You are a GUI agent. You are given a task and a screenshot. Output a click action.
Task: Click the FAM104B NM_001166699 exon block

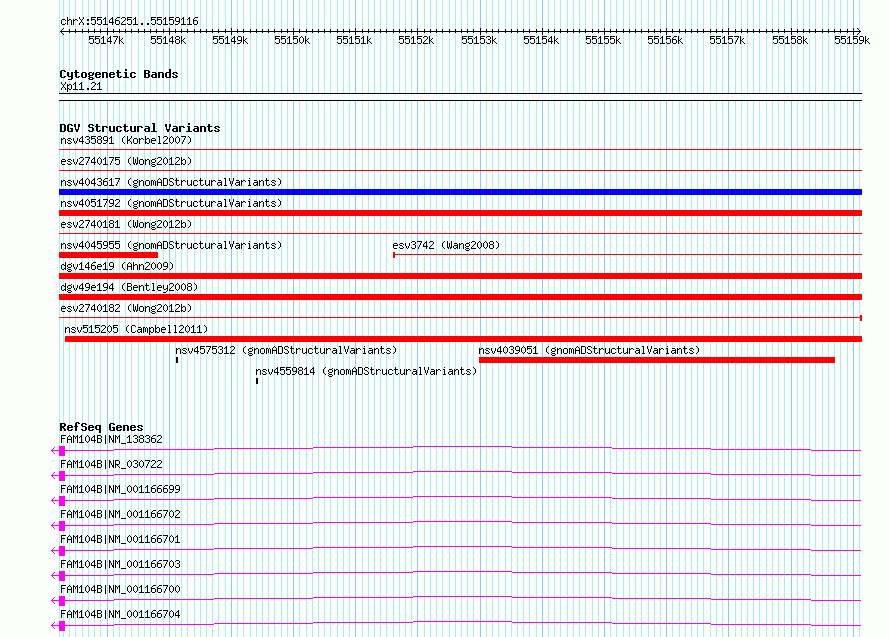[x=62, y=501]
